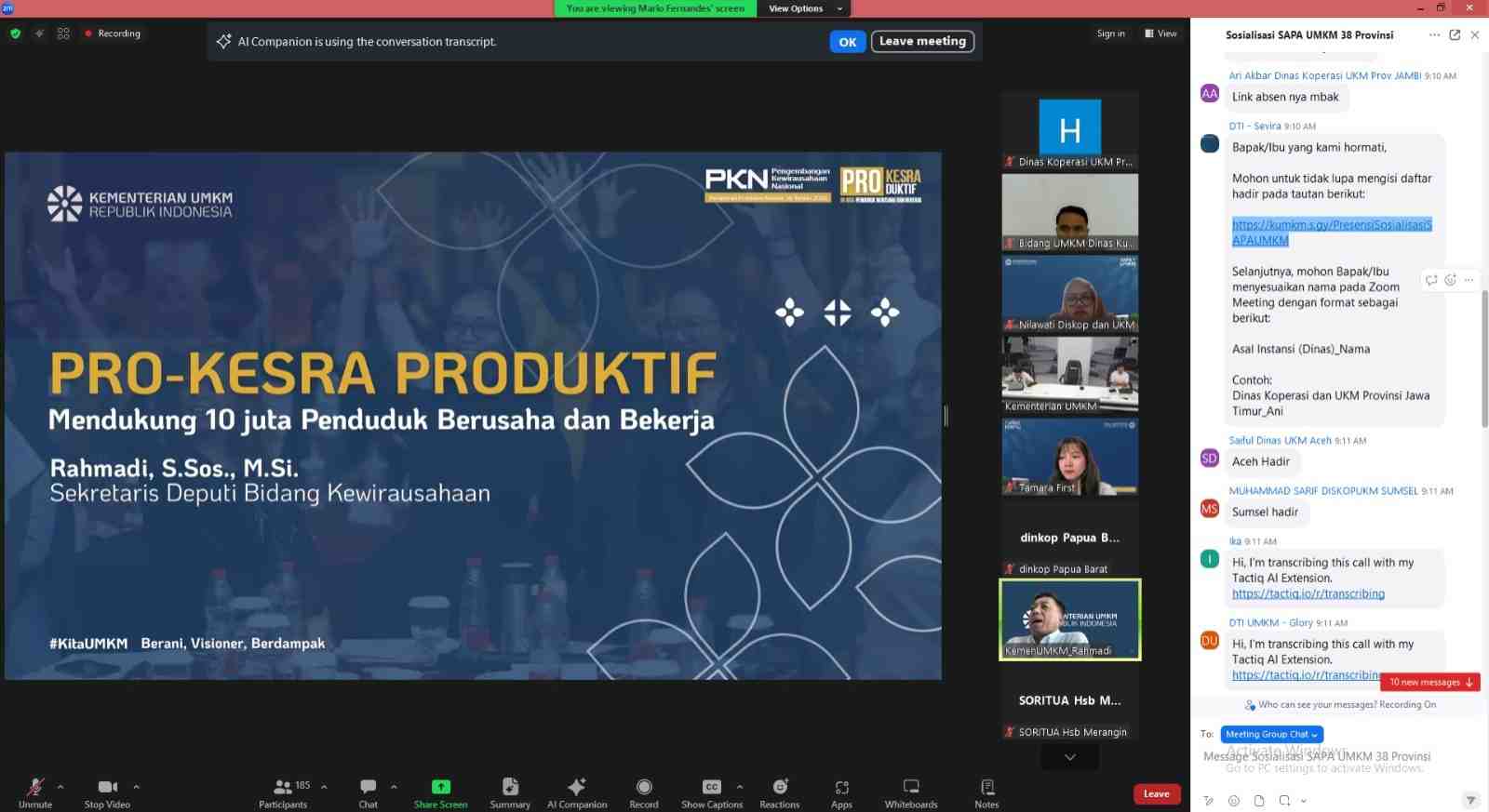Expand View Options dropdown
This screenshot has height=812, width=1489.
[x=805, y=8]
